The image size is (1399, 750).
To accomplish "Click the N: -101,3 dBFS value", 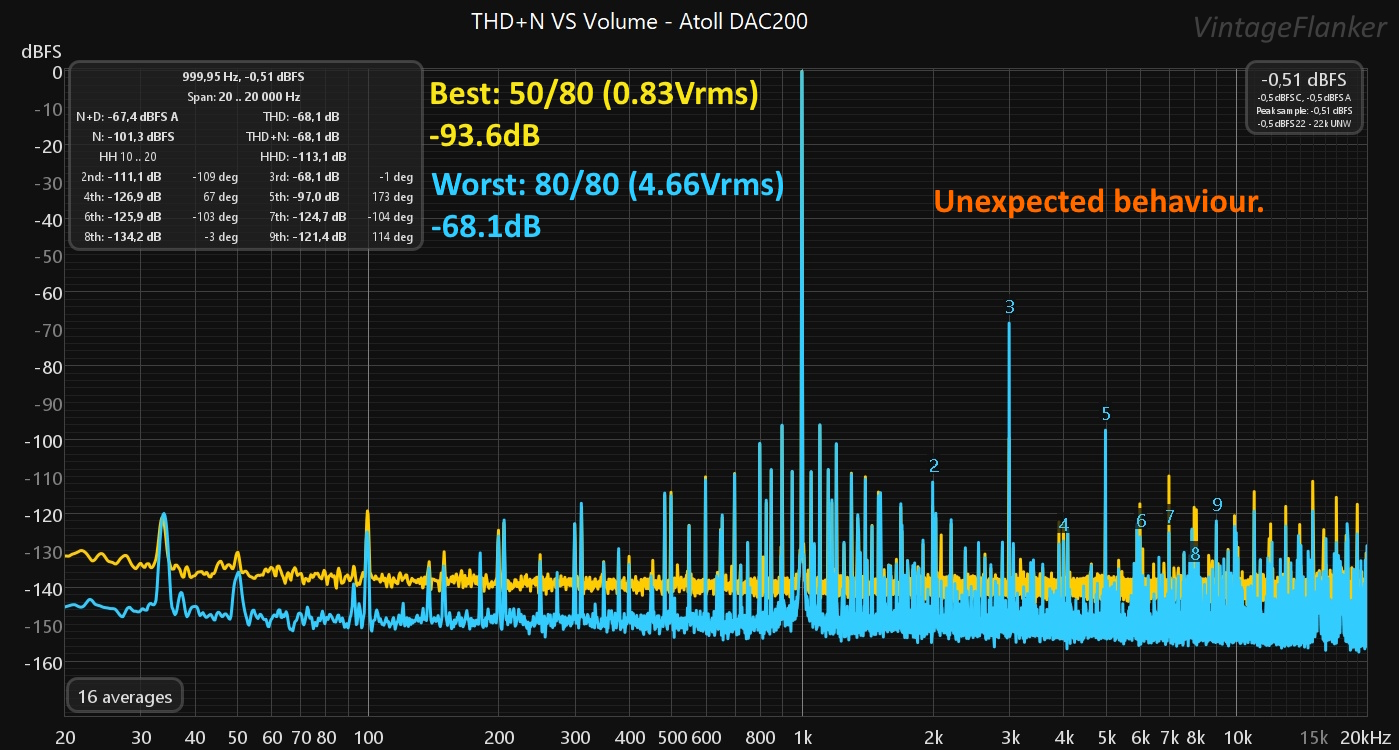I will point(133,136).
